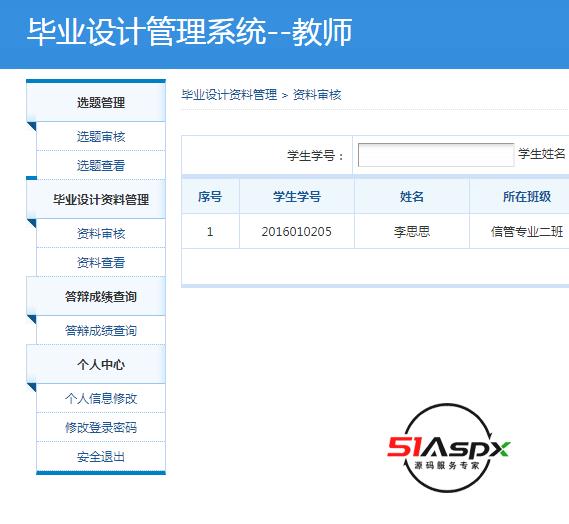The image size is (569, 524).
Task: Open 修改登录密码 page
Action: pos(101,427)
